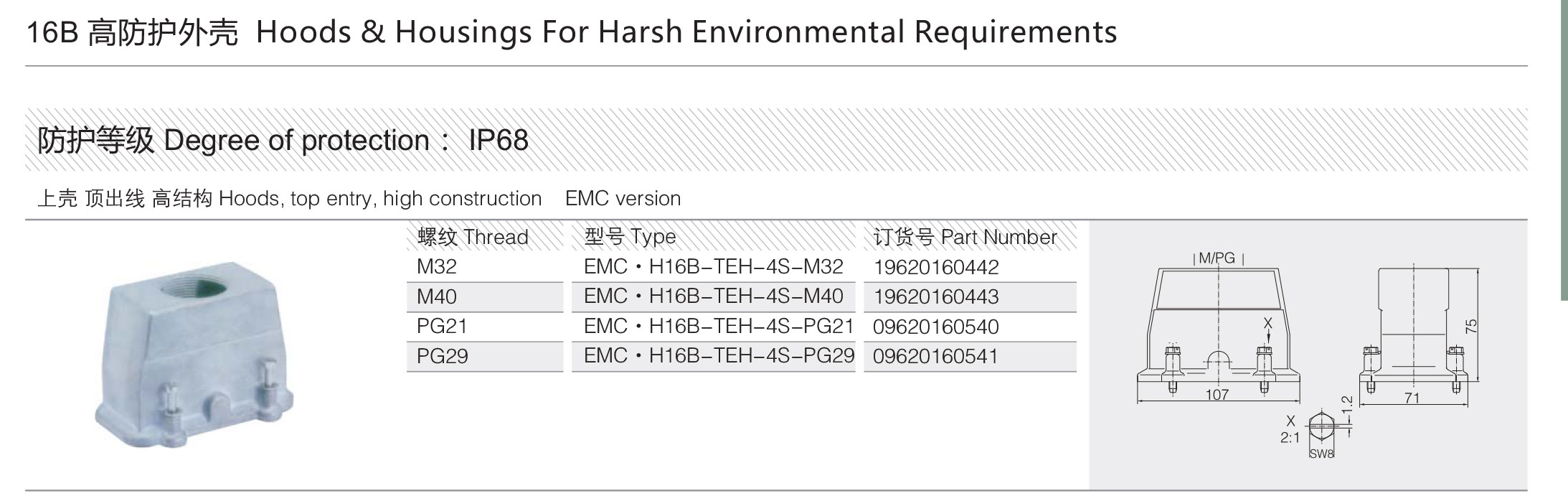This screenshot has height=501, width=1568.
Task: Click the Part Number column header
Action: coord(965,237)
